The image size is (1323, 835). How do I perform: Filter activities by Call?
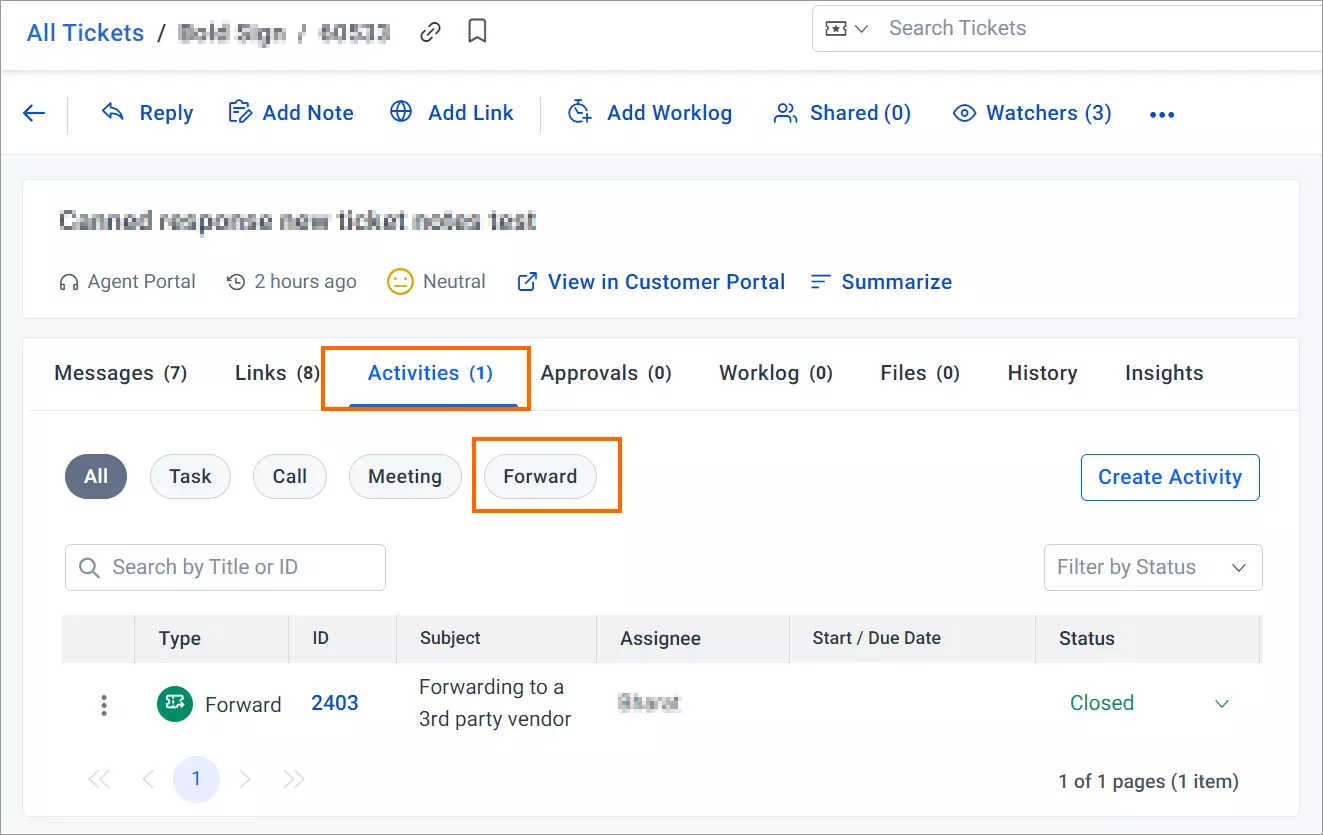[x=290, y=477]
